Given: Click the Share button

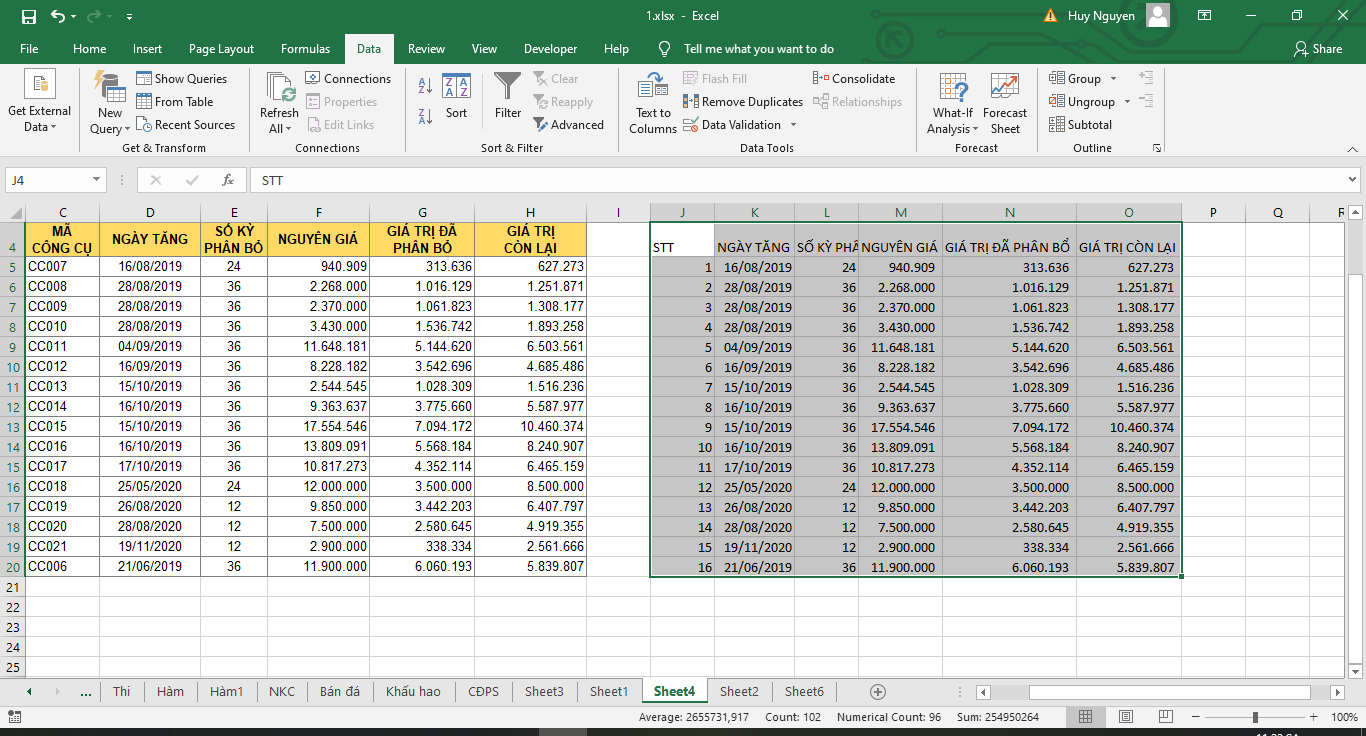Looking at the screenshot, I should coord(1317,49).
